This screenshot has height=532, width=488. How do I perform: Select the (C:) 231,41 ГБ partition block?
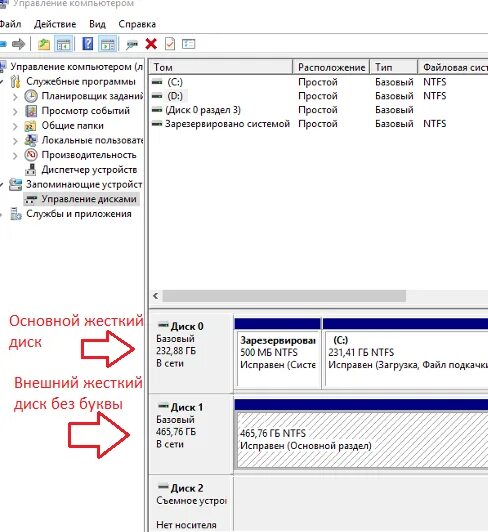(x=406, y=353)
